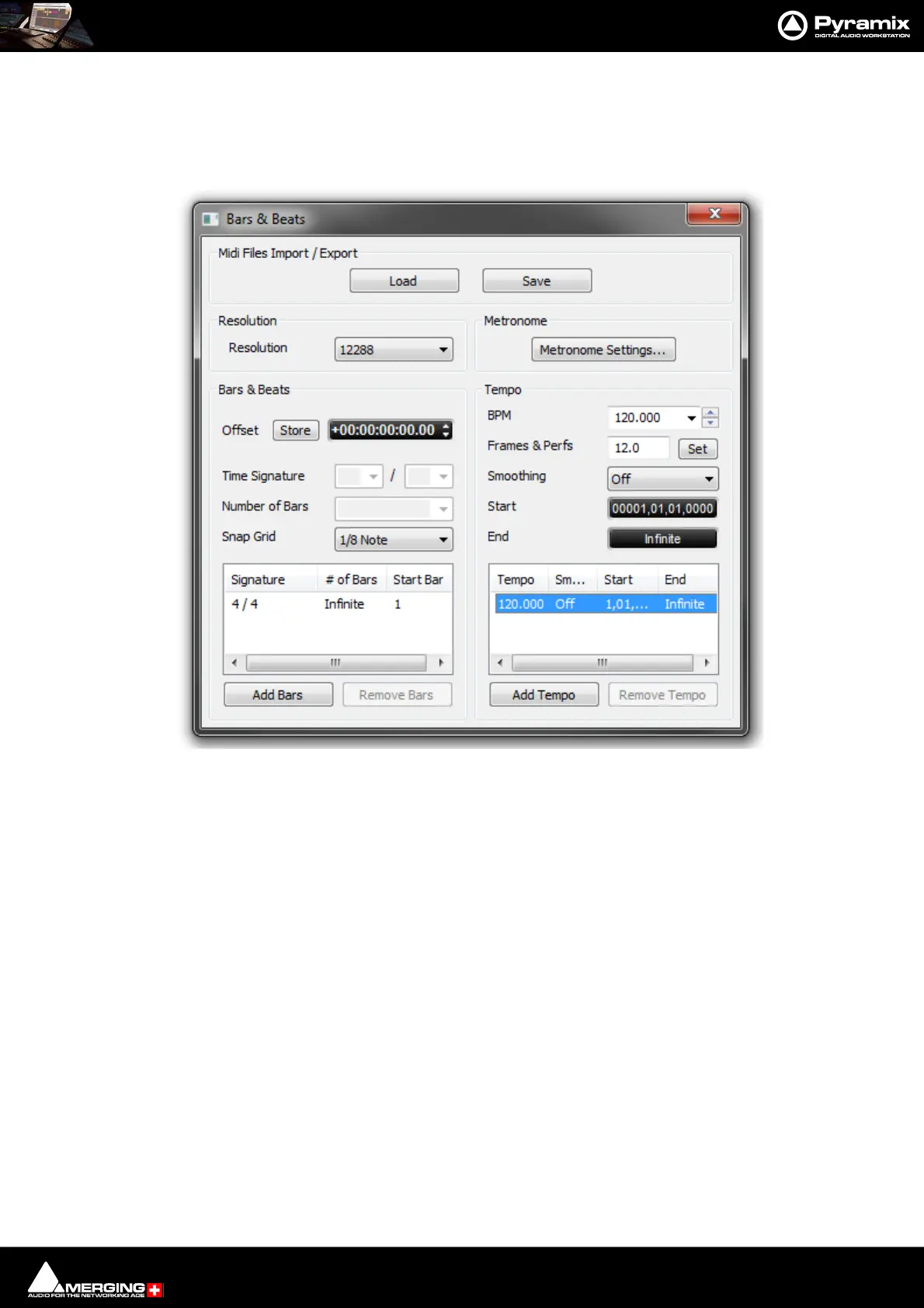This screenshot has height=1308, width=924.
Task: Click the Add Bars button
Action: point(278,694)
